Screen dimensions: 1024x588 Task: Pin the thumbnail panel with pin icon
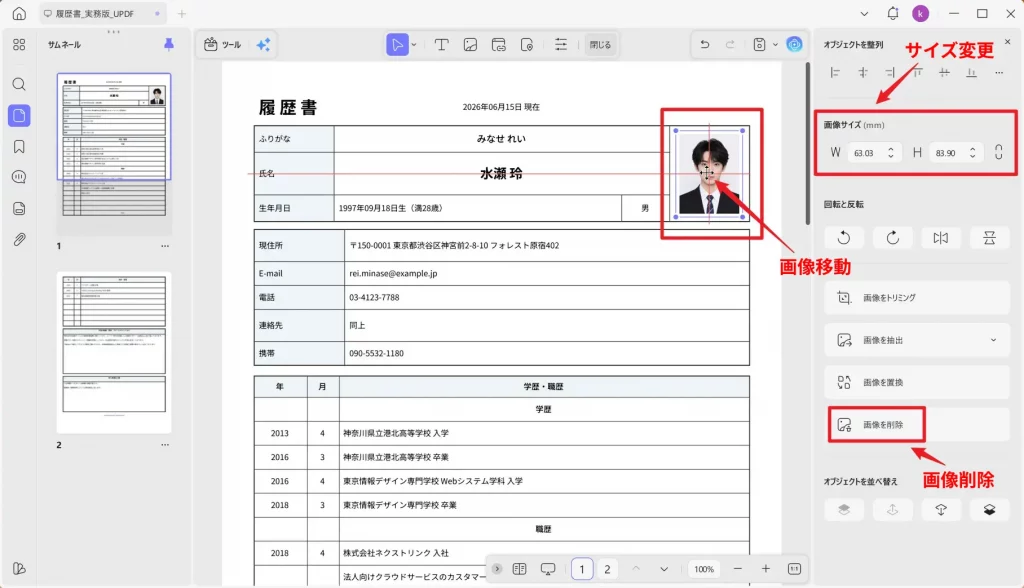[168, 44]
